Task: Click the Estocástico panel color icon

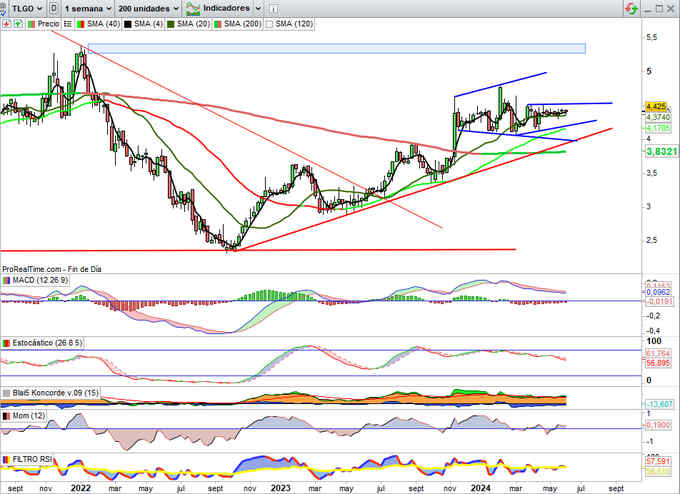Action: click(x=7, y=343)
